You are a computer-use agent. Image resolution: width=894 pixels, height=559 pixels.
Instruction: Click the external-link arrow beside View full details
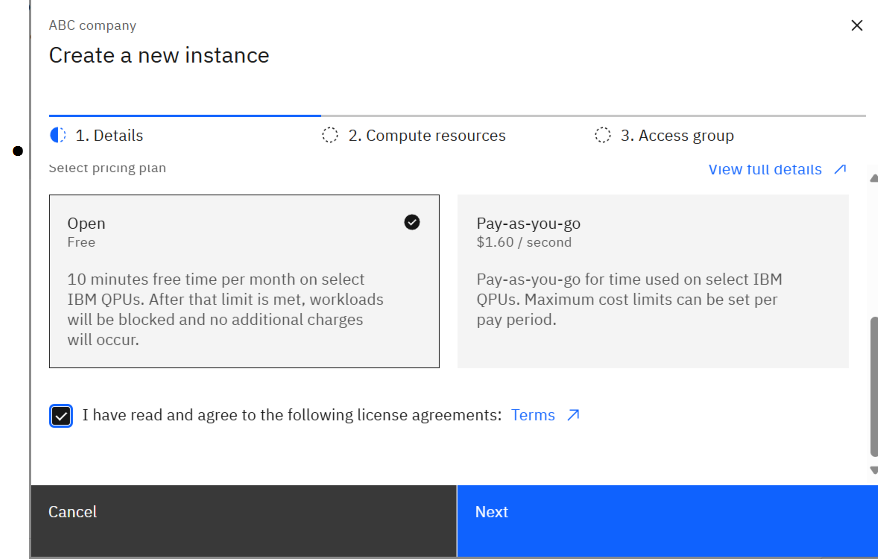coord(839,170)
